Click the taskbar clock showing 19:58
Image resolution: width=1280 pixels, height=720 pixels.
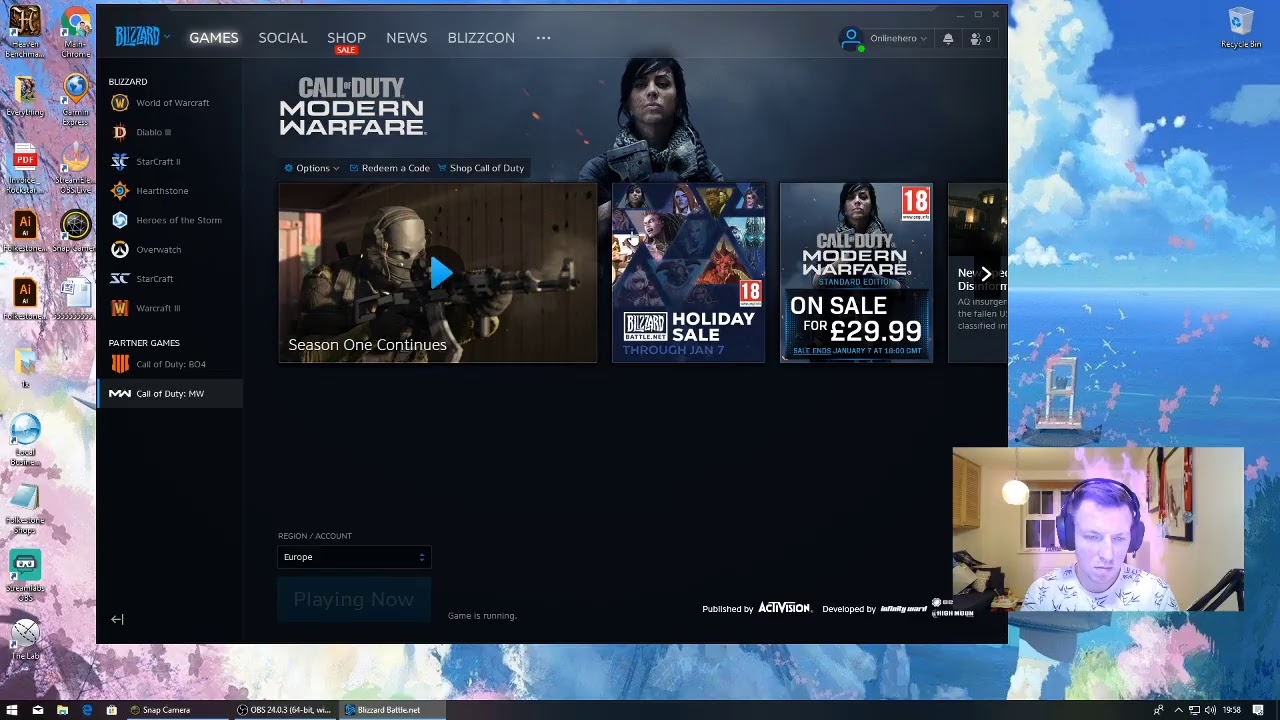coord(1231,710)
